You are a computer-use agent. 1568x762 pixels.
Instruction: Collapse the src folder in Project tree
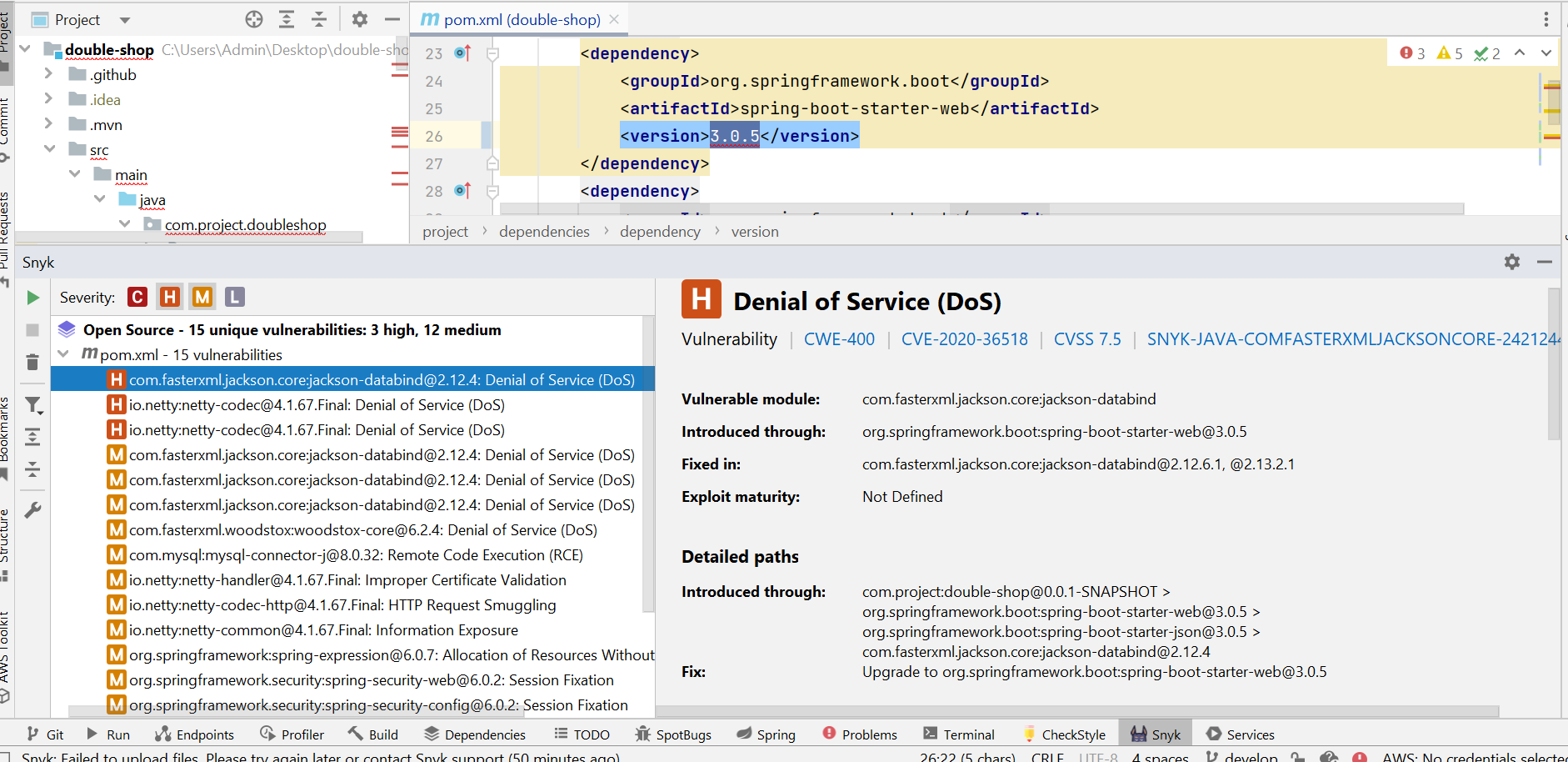pos(50,148)
